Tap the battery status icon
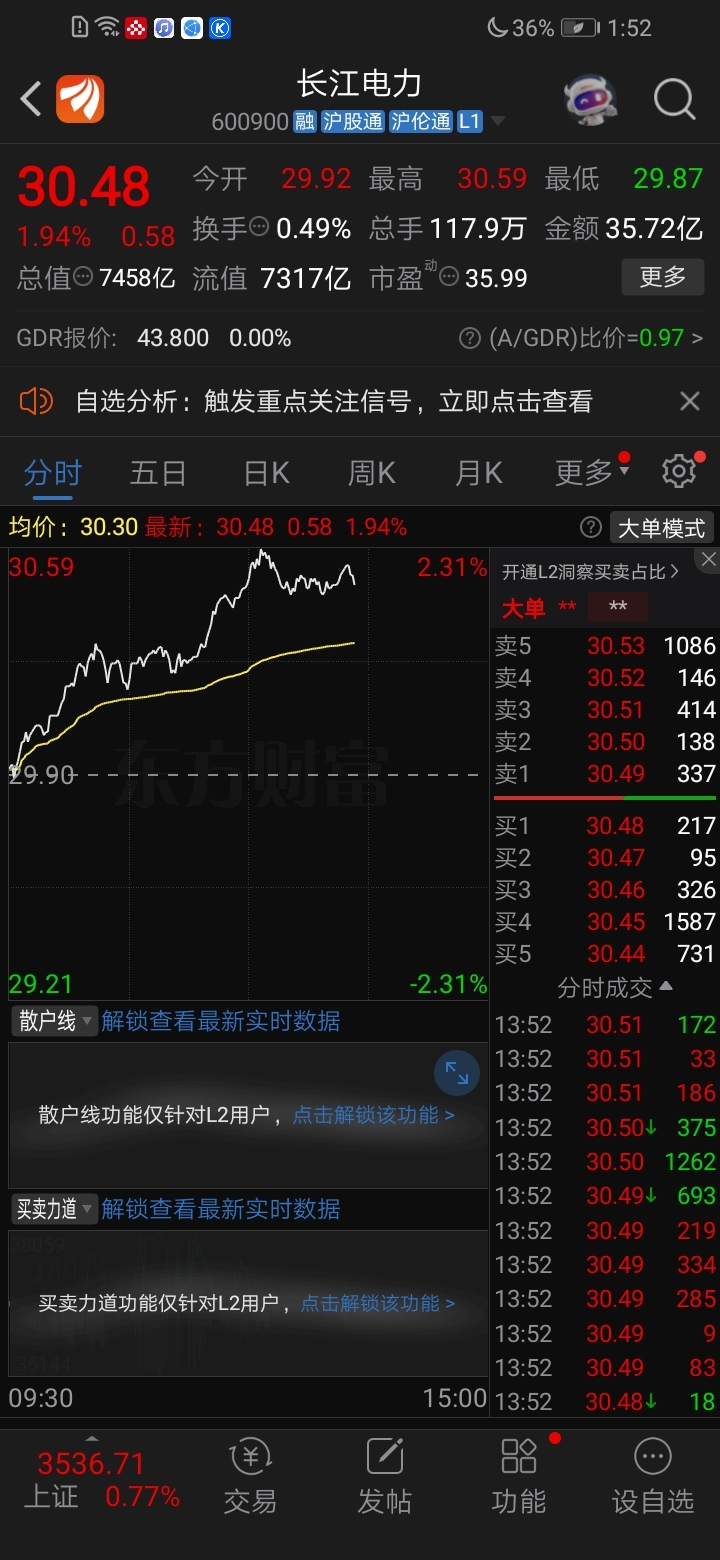Viewport: 720px width, 1560px height. pyautogui.click(x=580, y=28)
